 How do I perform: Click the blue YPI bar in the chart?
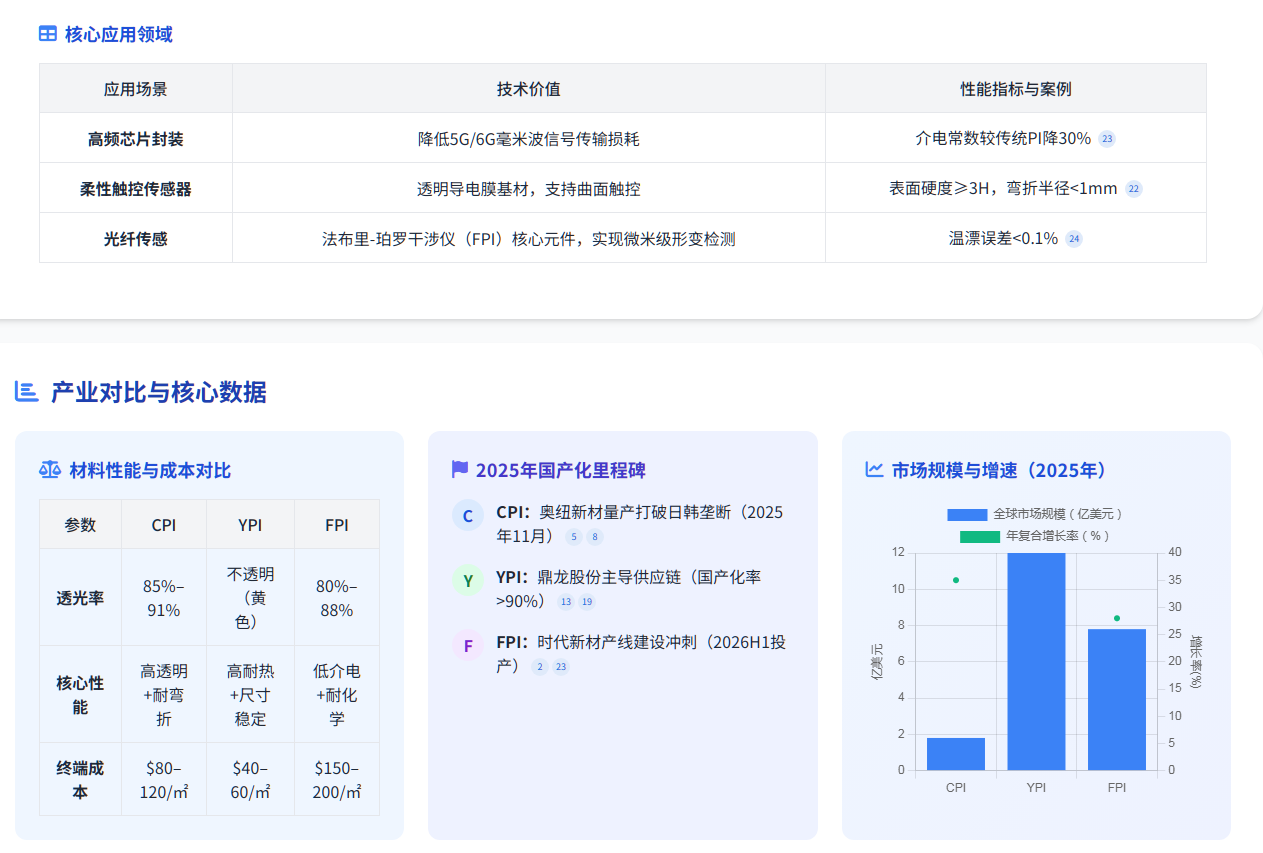coord(1036,660)
